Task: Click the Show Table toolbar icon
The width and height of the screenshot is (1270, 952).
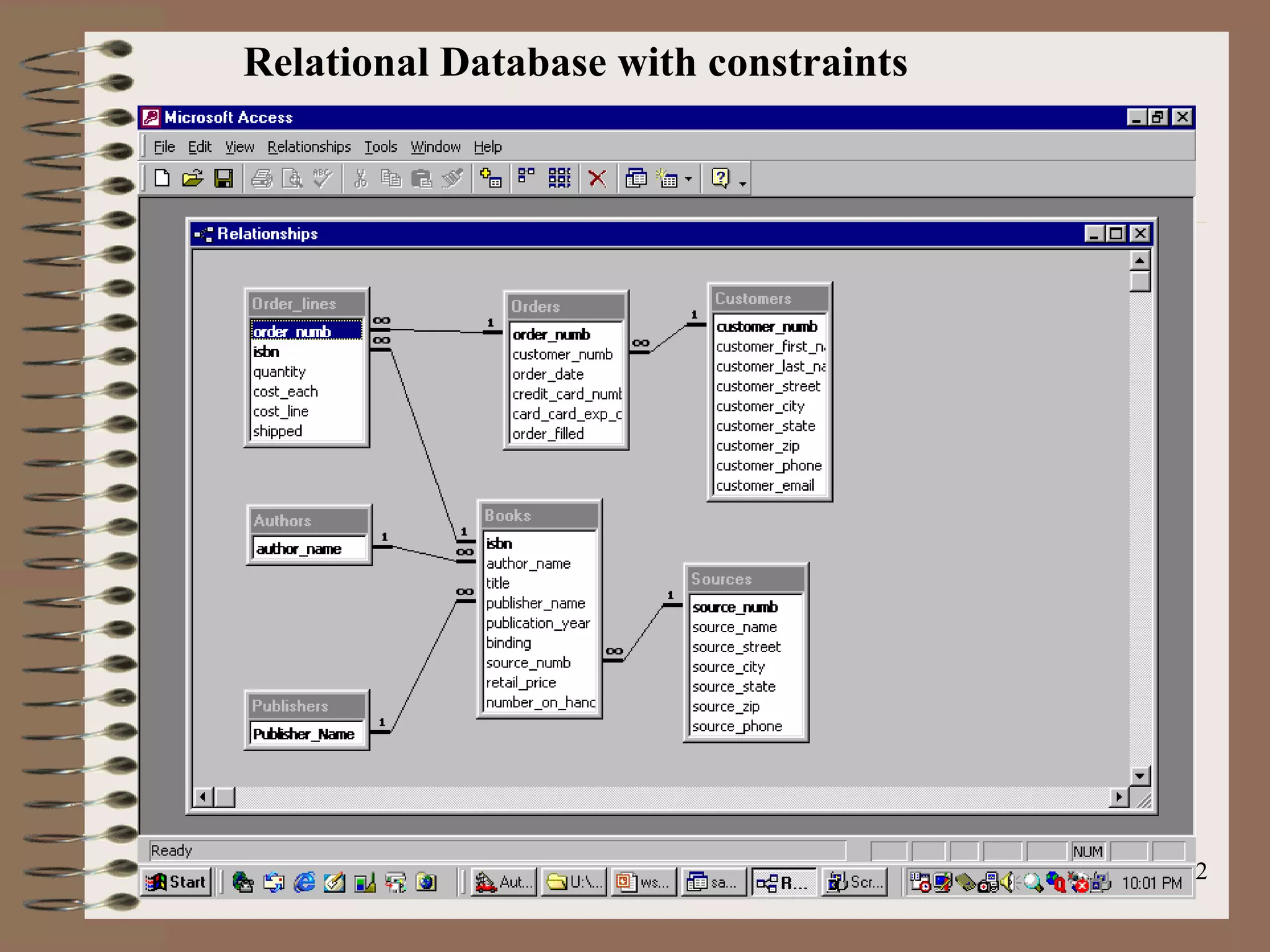Action: pyautogui.click(x=491, y=179)
